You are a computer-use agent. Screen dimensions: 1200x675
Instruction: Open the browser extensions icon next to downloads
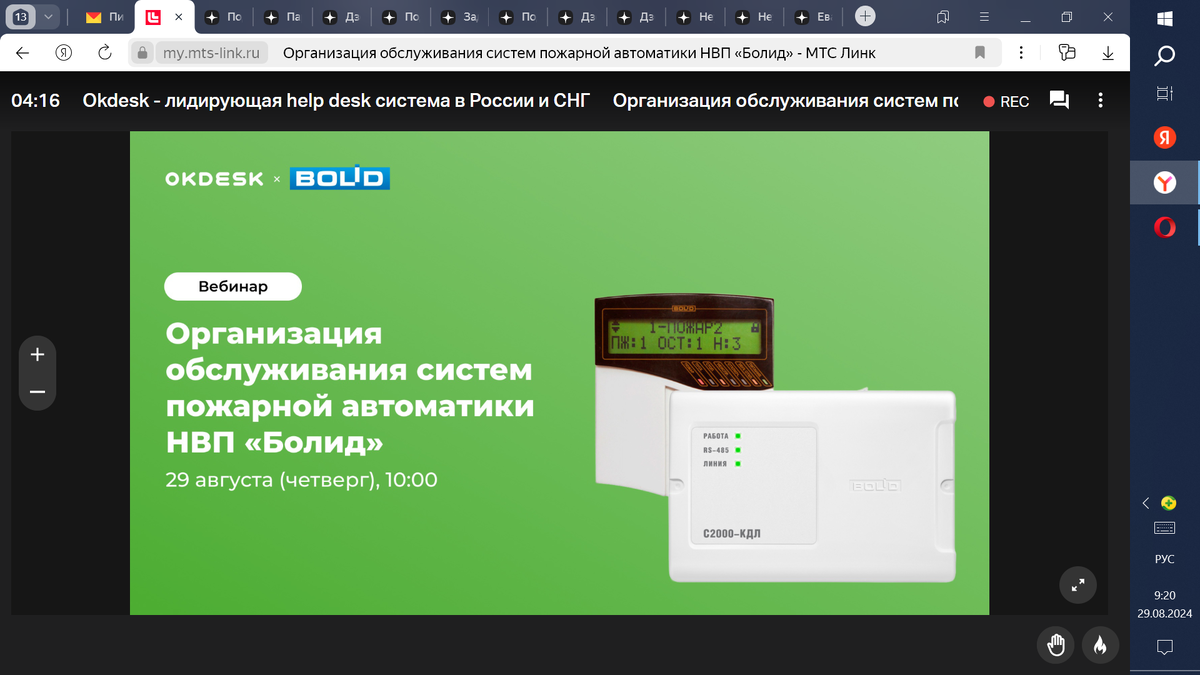(x=1067, y=53)
